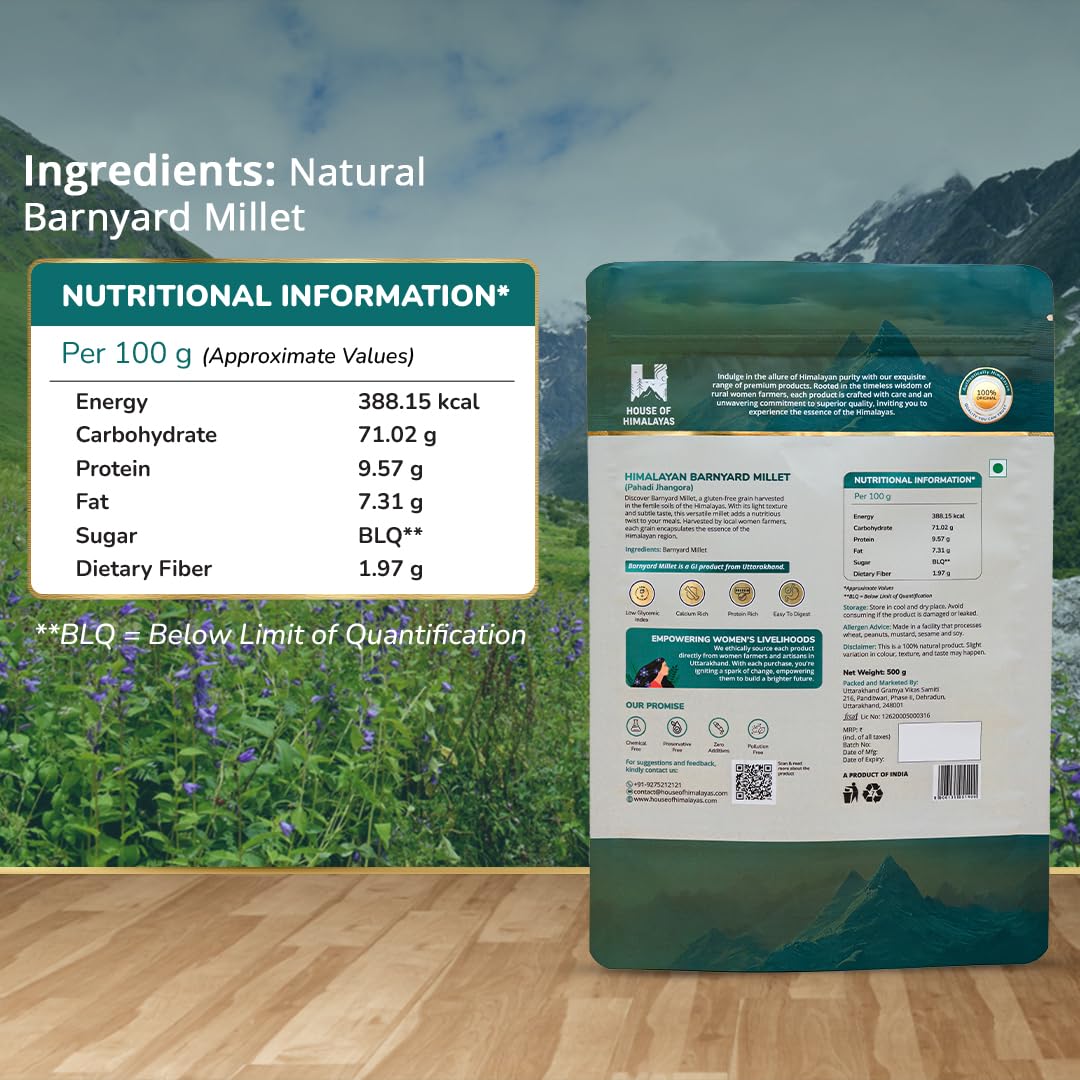
Task: Click '1.97 g' value in the large table
Action: 390,569
